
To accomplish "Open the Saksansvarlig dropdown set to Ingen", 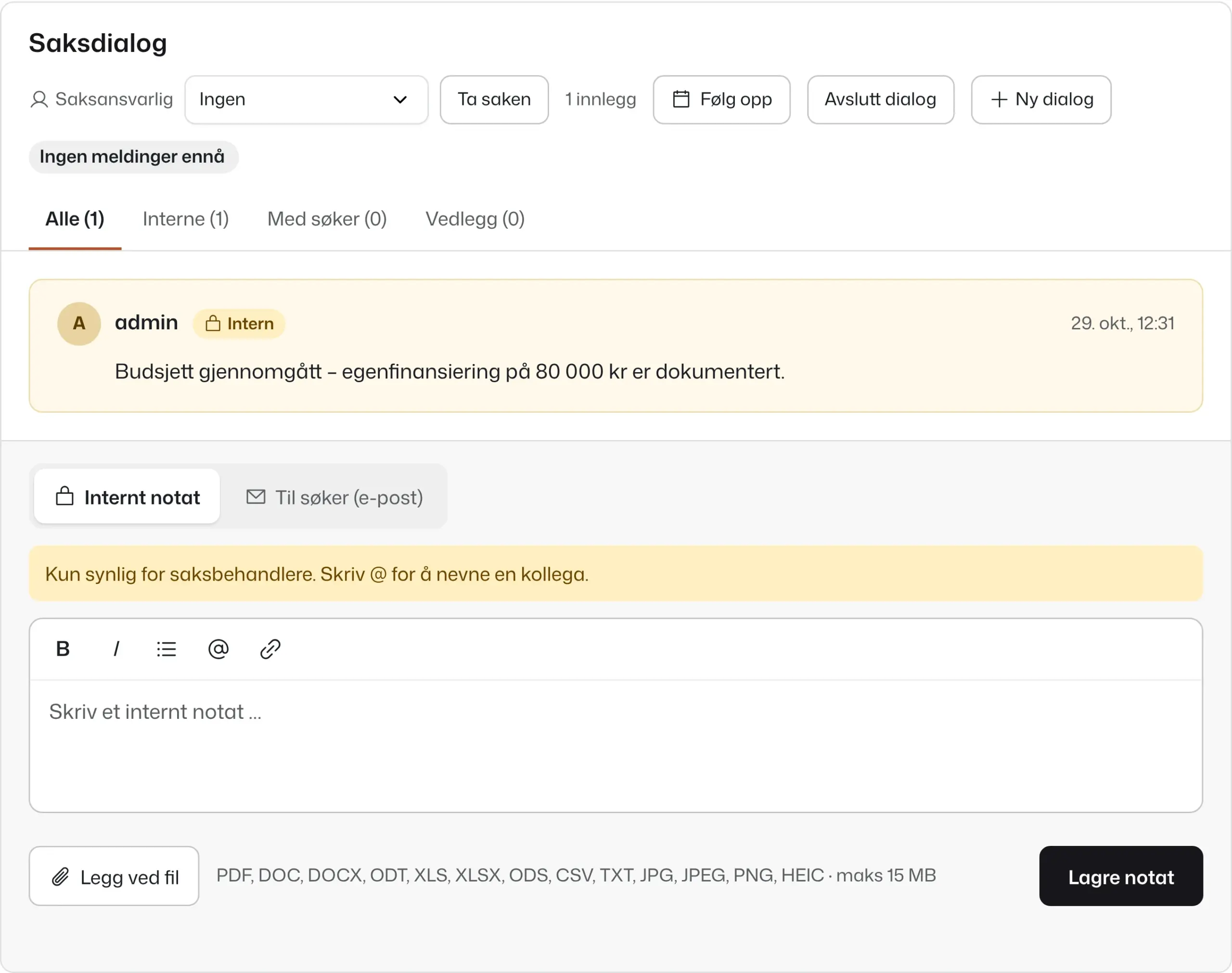I will [306, 100].
